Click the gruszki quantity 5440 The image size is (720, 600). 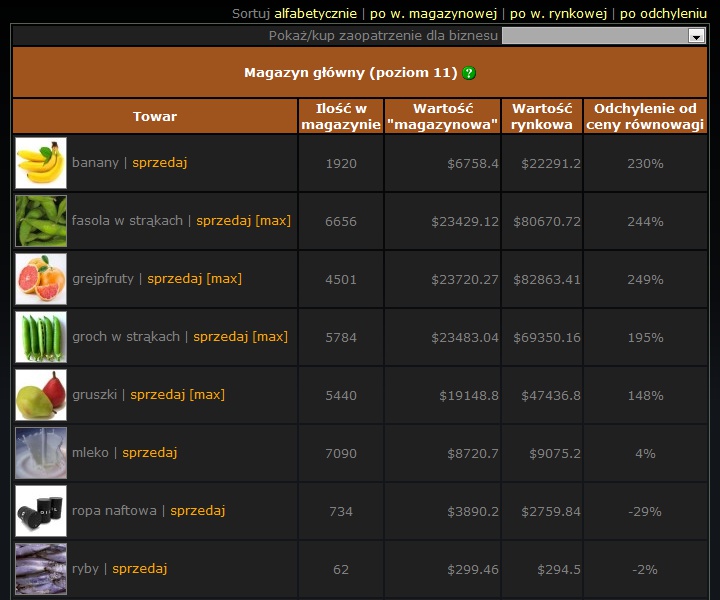coord(341,395)
